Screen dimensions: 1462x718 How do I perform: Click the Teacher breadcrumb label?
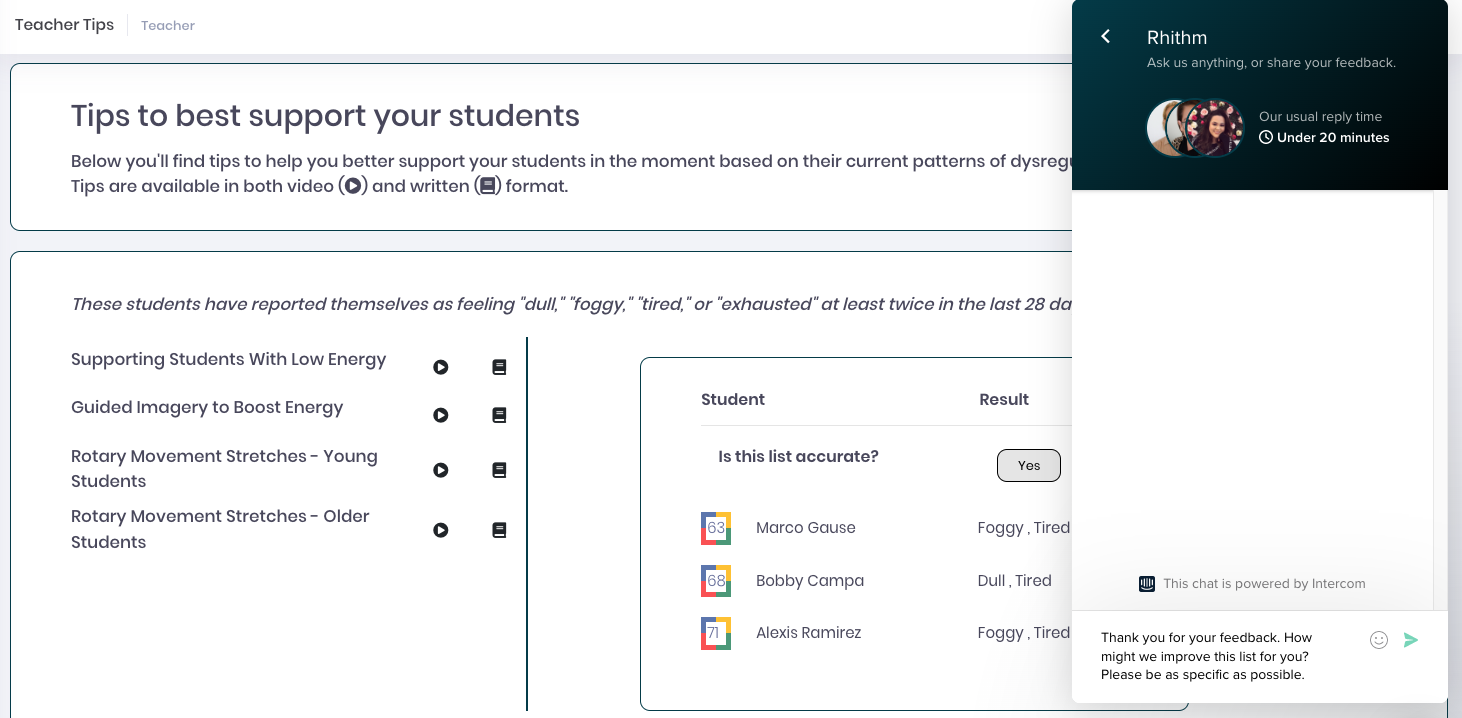[168, 25]
